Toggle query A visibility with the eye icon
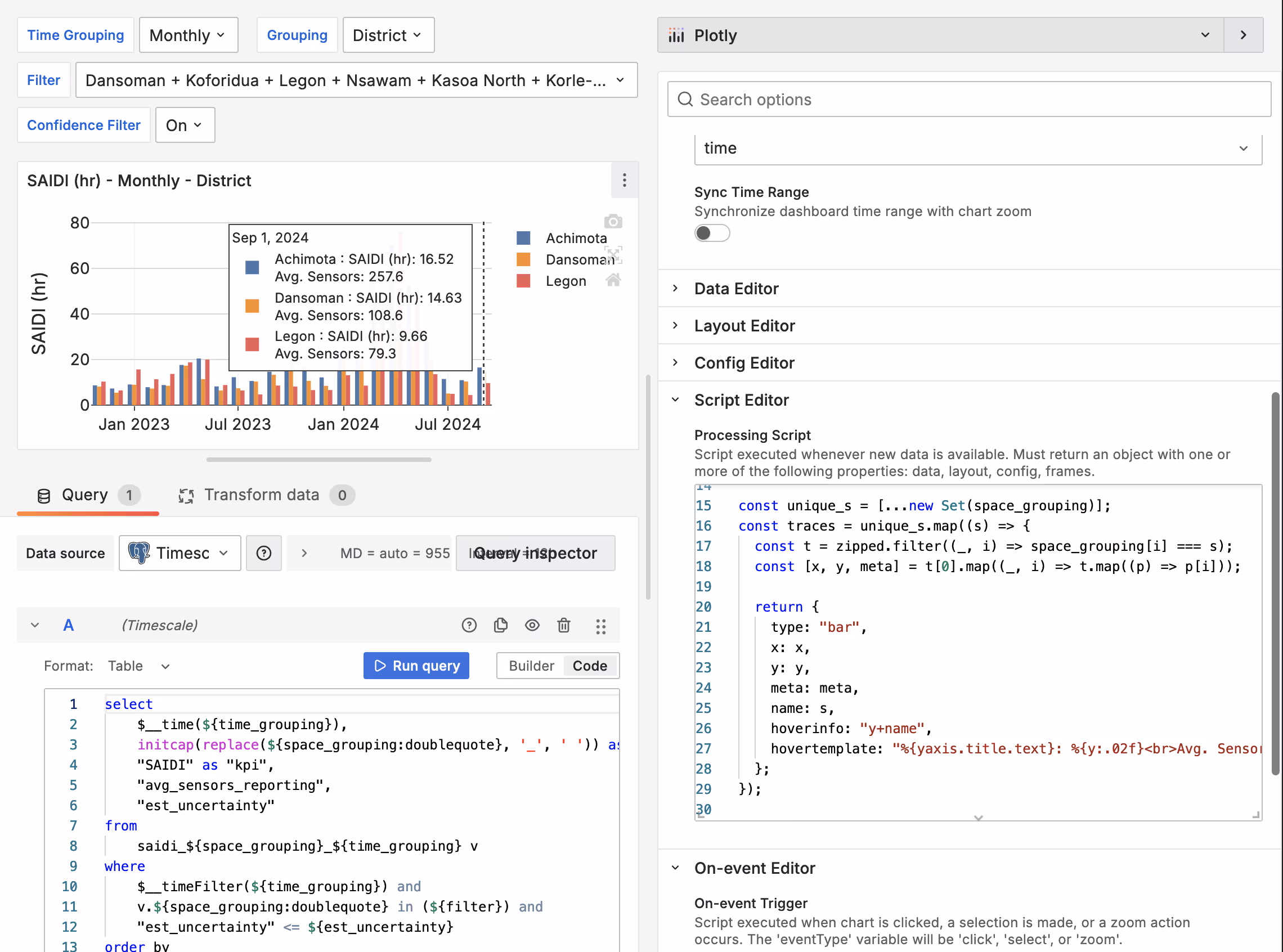 532,625
